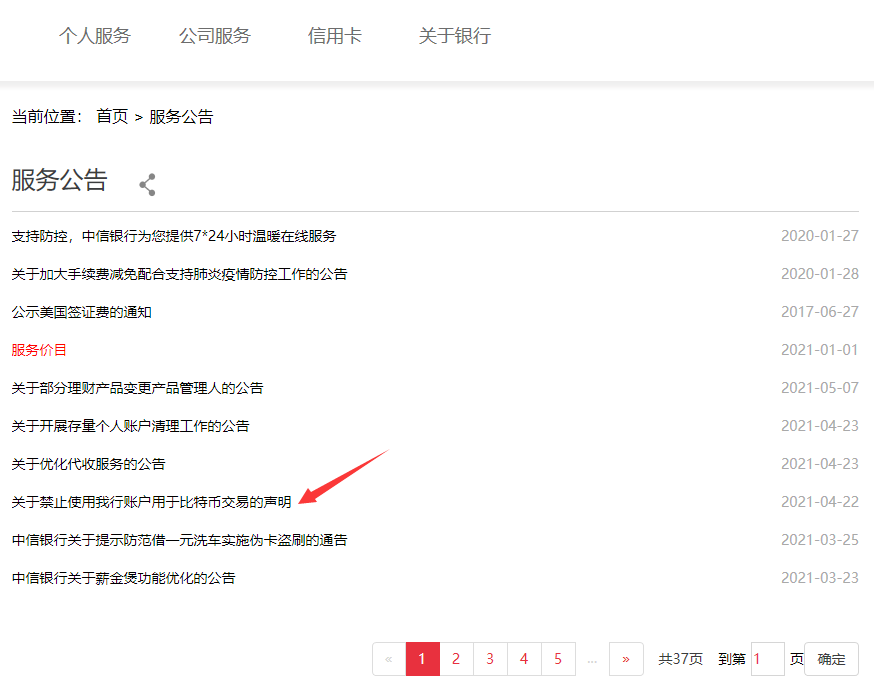Go to pagination page 4
This screenshot has width=874, height=700.
525,659
